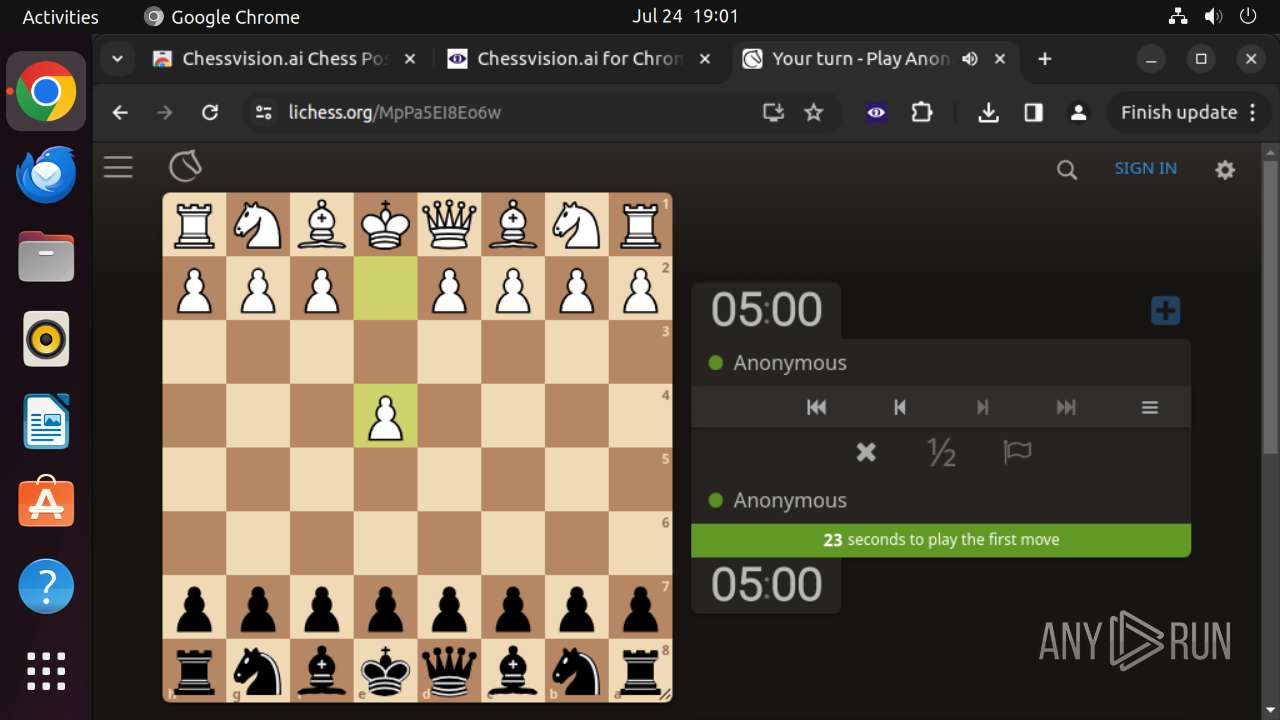
Task: Click the white queen on the top row
Action: coord(450,224)
